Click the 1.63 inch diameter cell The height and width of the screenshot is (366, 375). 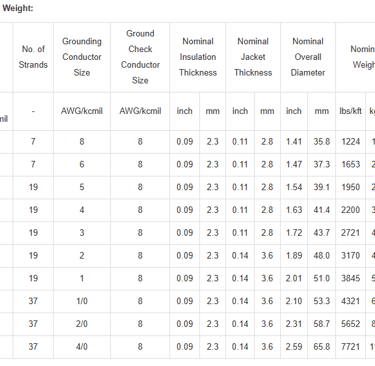click(294, 210)
